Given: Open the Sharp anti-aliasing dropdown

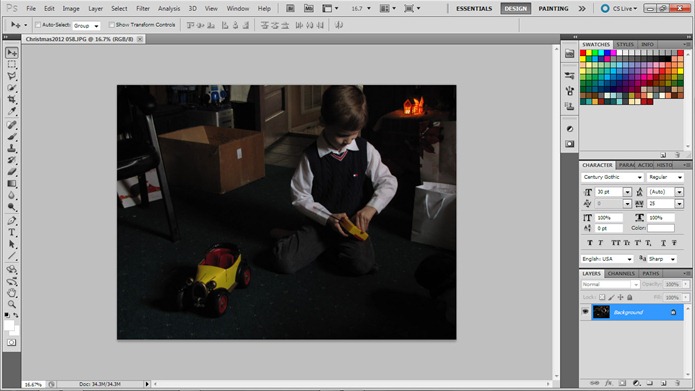Looking at the screenshot, I should click(662, 259).
